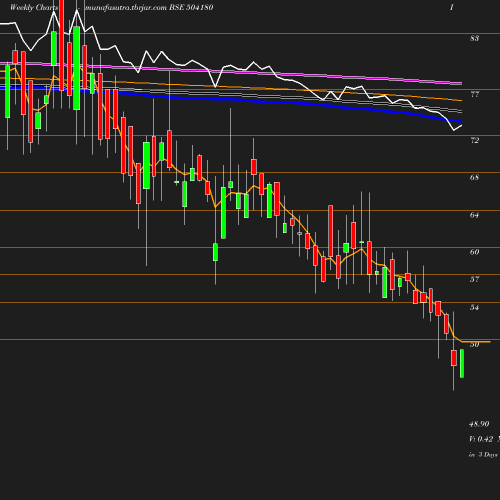Image resolution: width=500 pixels, height=500 pixels.
Task: Click the "in 3 Days" text
Action: 483,454
